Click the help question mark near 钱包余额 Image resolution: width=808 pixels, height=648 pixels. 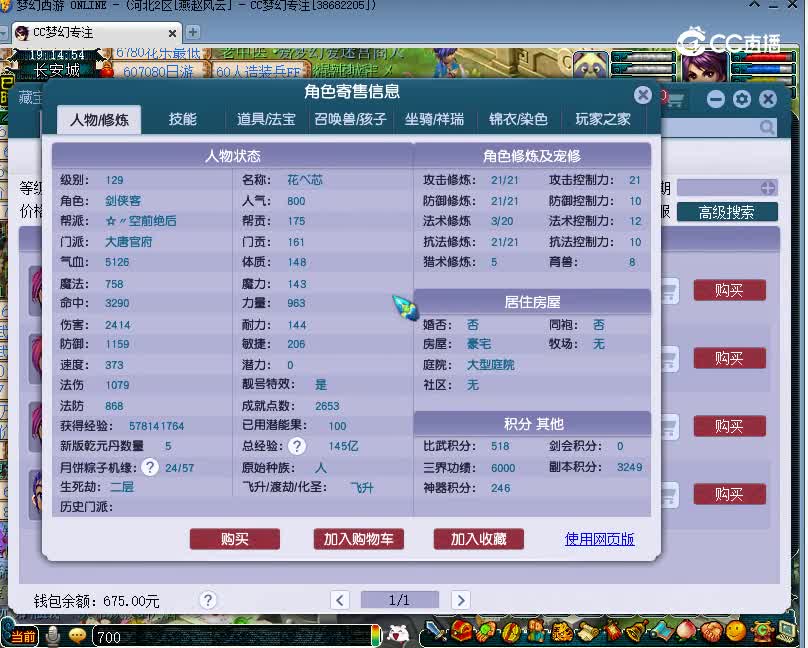(x=208, y=600)
